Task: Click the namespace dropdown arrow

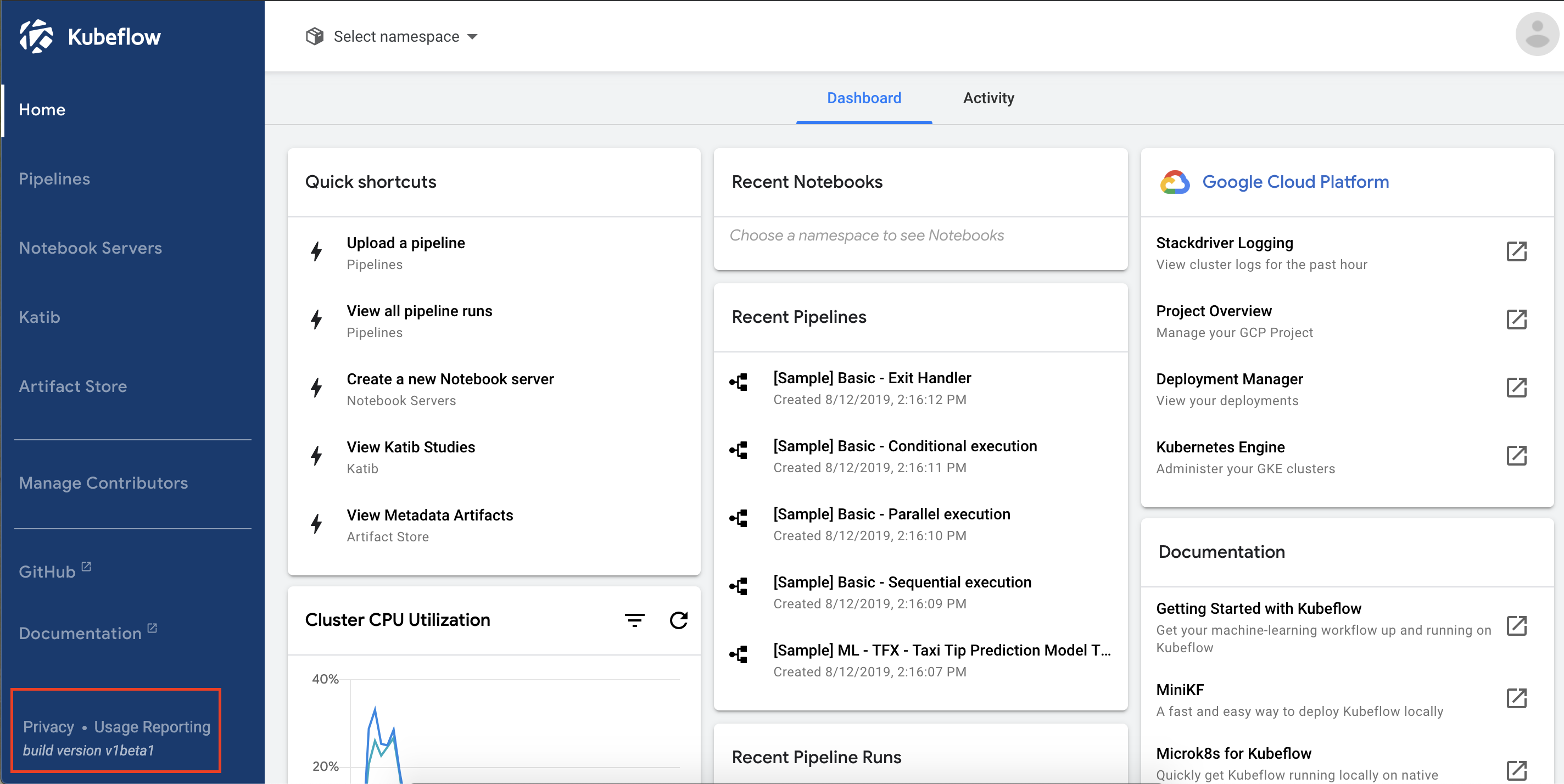Action: pyautogui.click(x=472, y=37)
